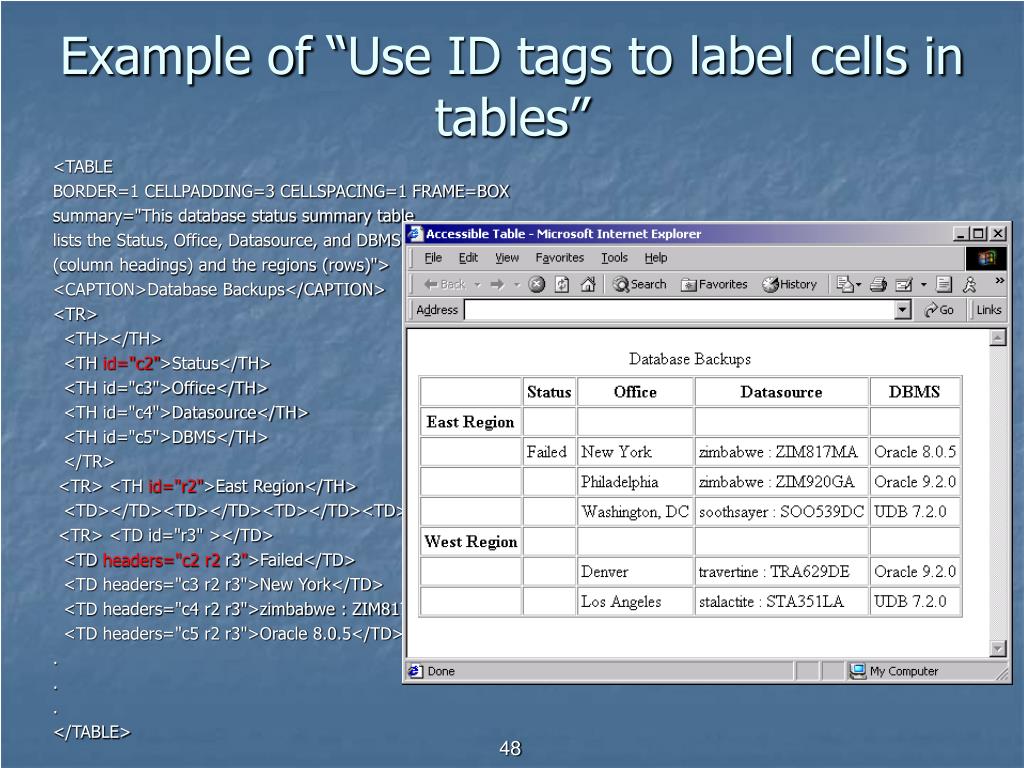
Task: Click the Philadelphia office cell
Action: pyautogui.click(x=635, y=482)
